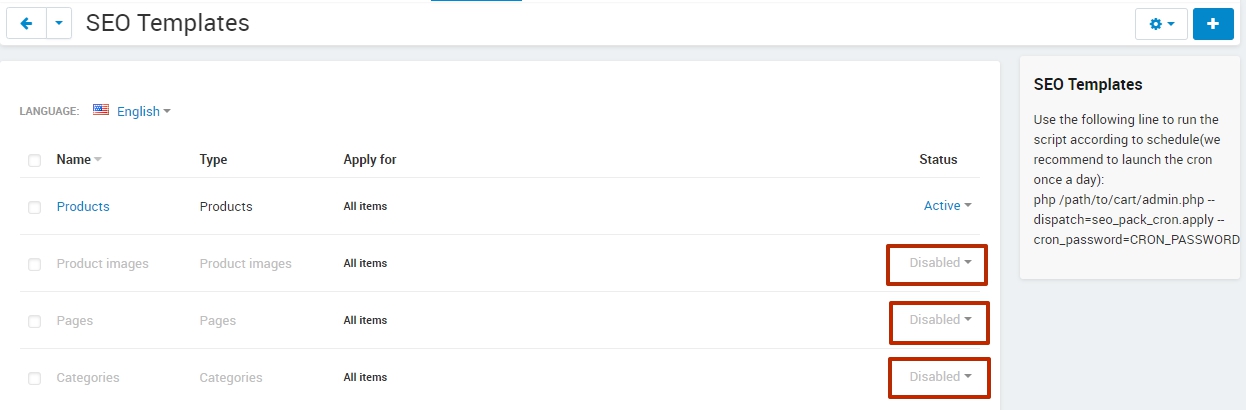Open the Products template link
The height and width of the screenshot is (410, 1246).
[83, 206]
